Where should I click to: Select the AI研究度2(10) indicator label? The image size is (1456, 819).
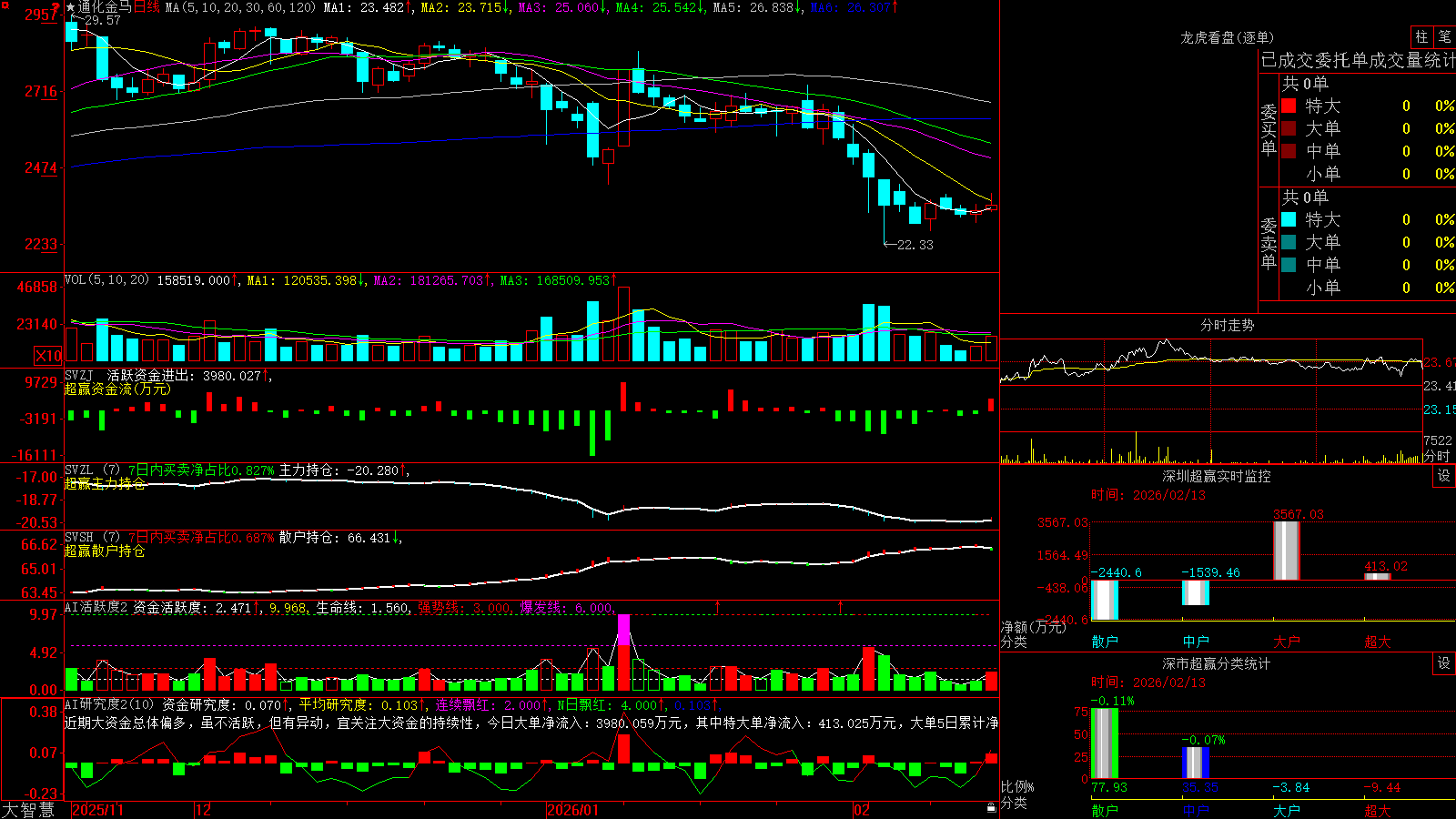109,704
